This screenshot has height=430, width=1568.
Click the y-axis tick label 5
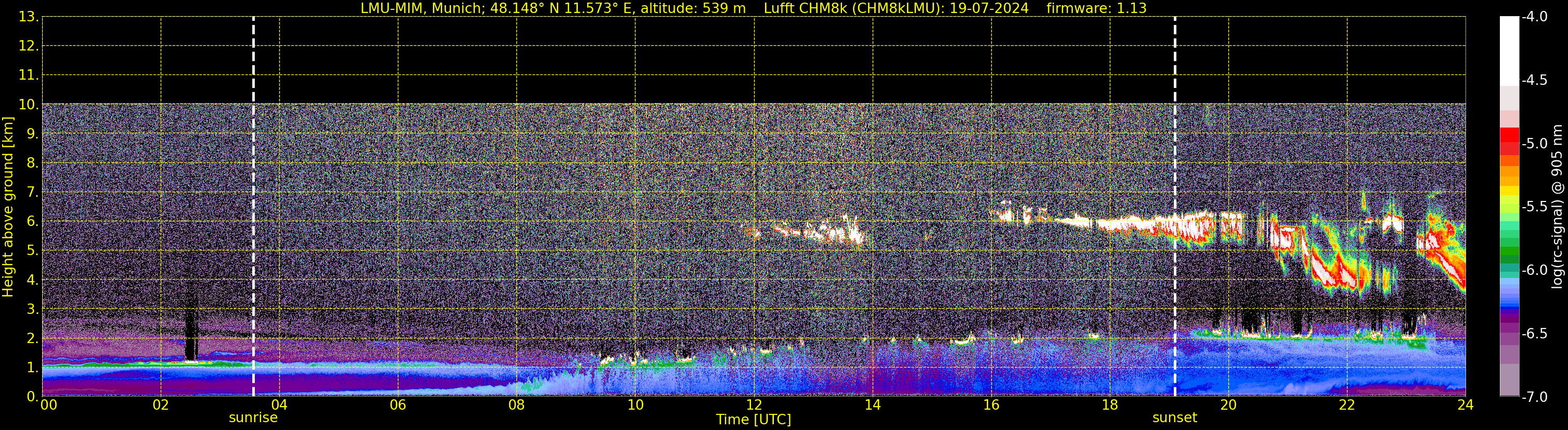(x=32, y=251)
